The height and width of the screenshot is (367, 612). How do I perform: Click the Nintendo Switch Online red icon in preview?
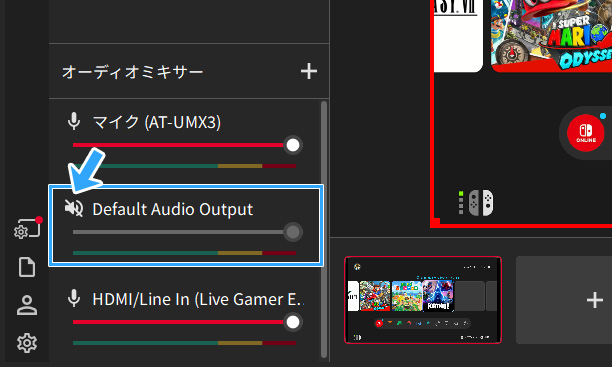pos(585,133)
